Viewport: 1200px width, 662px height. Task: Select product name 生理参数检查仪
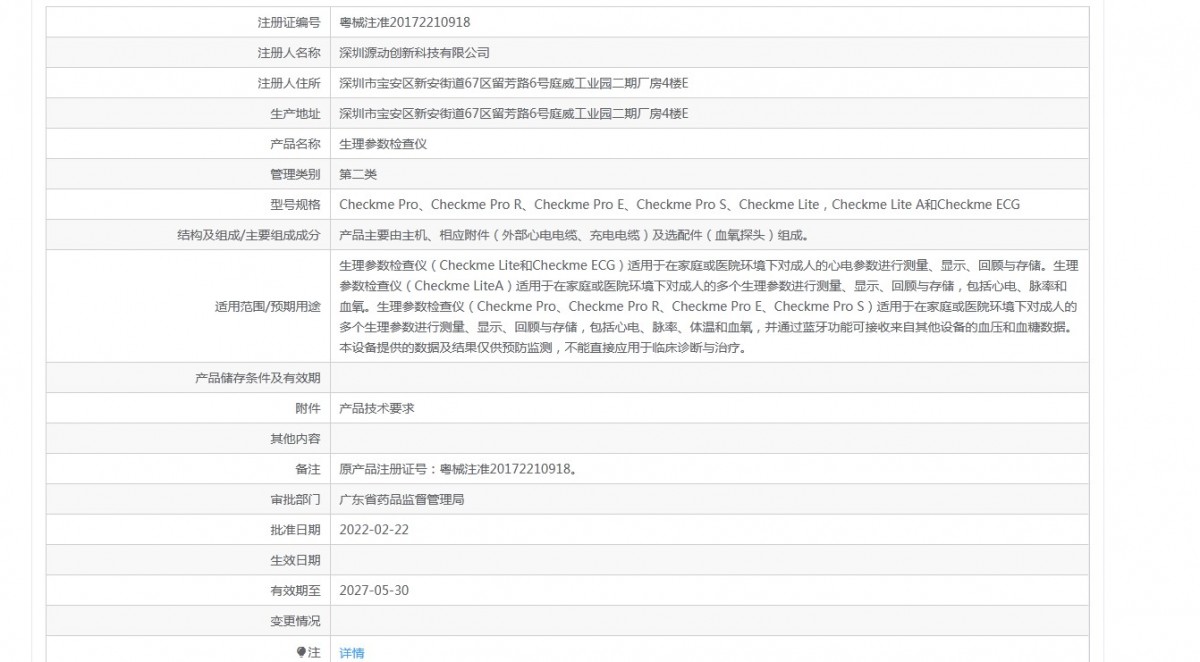383,144
